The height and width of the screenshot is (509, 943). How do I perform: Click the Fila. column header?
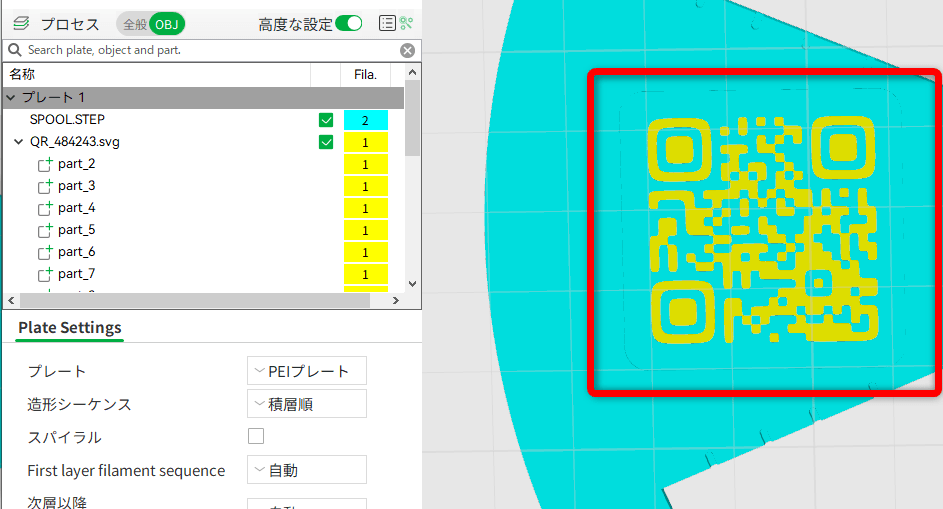click(x=365, y=75)
